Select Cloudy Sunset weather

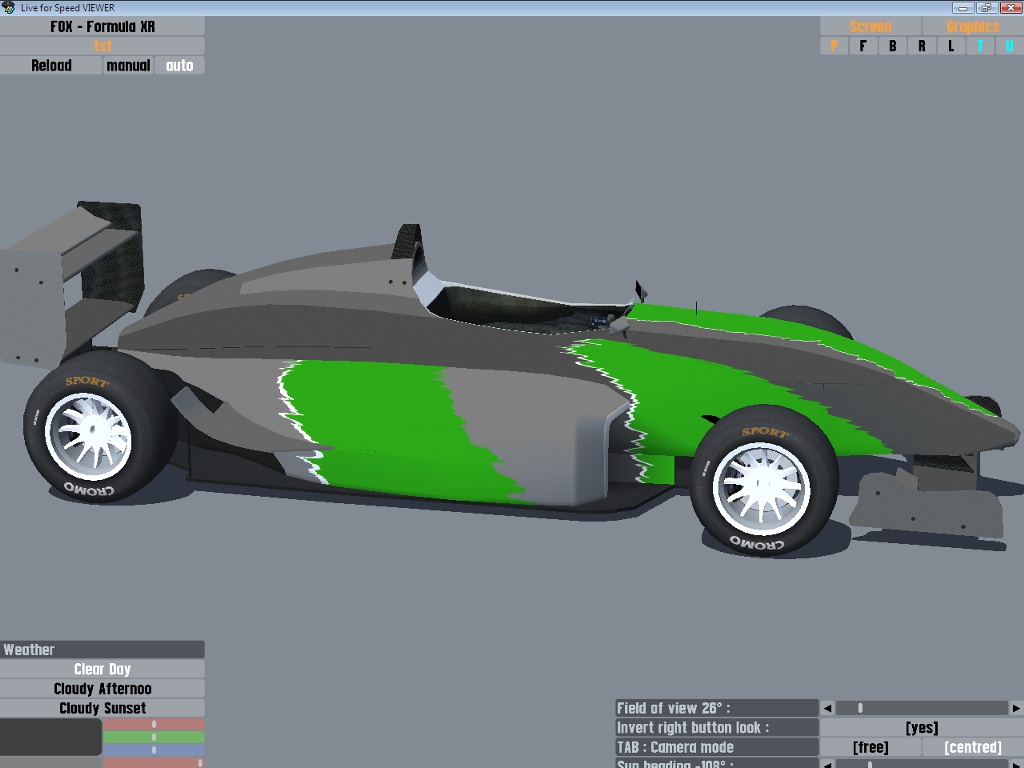tap(102, 708)
